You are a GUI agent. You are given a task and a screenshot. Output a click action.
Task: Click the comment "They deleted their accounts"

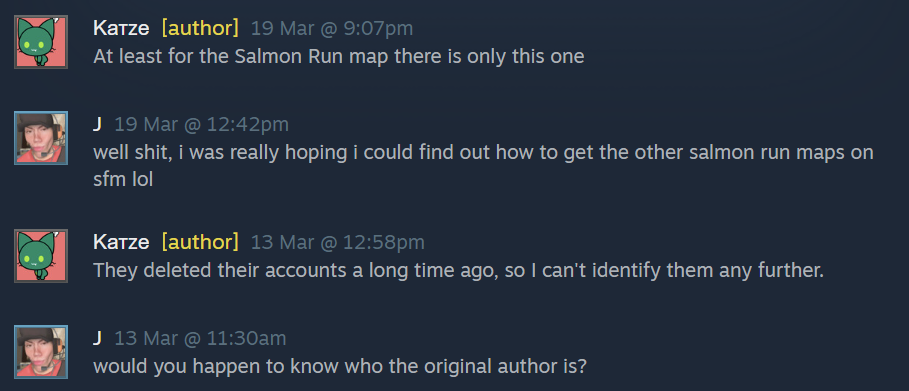pyautogui.click(x=458, y=270)
